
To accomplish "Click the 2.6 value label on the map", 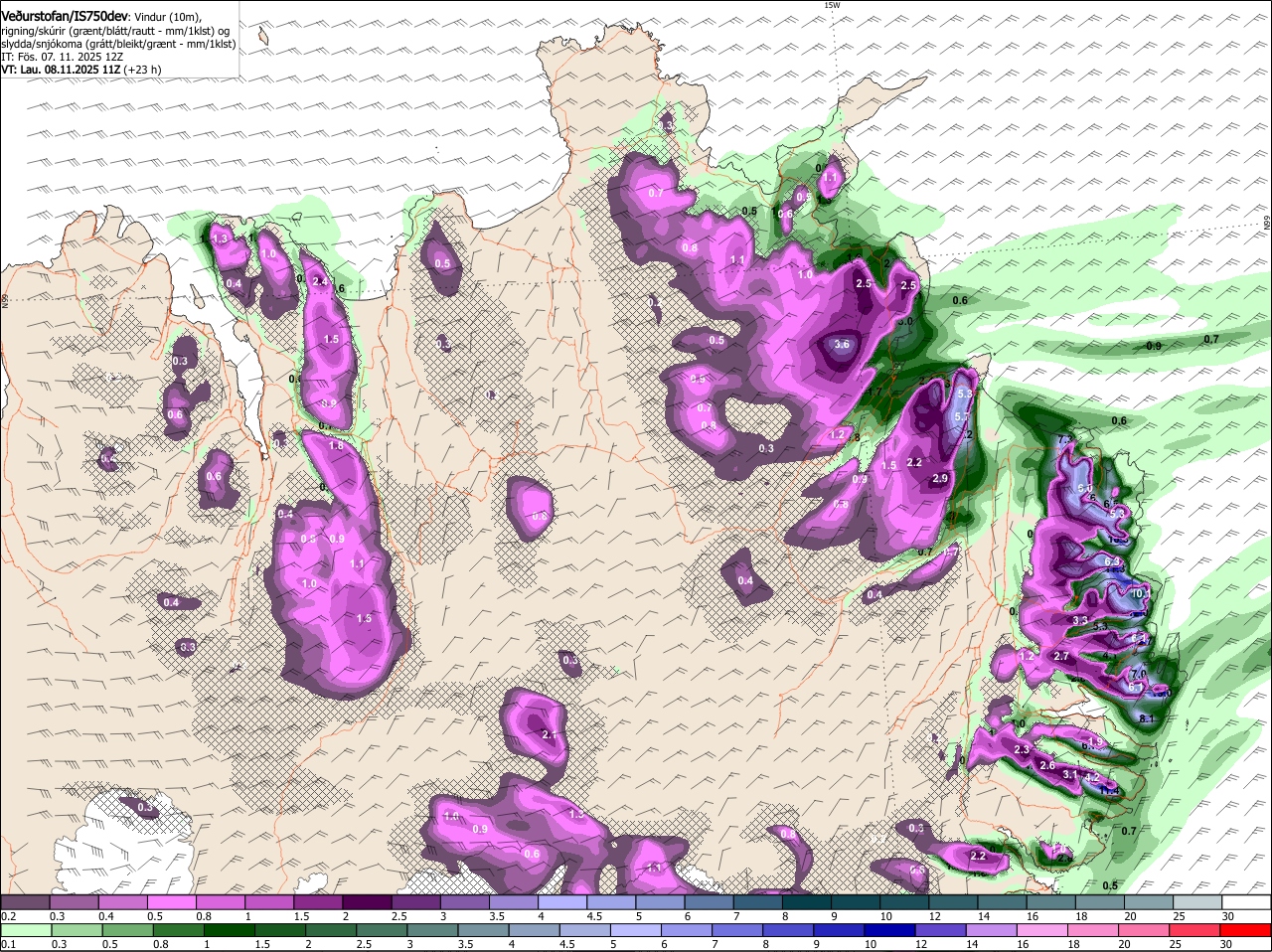I will 1046,766.
